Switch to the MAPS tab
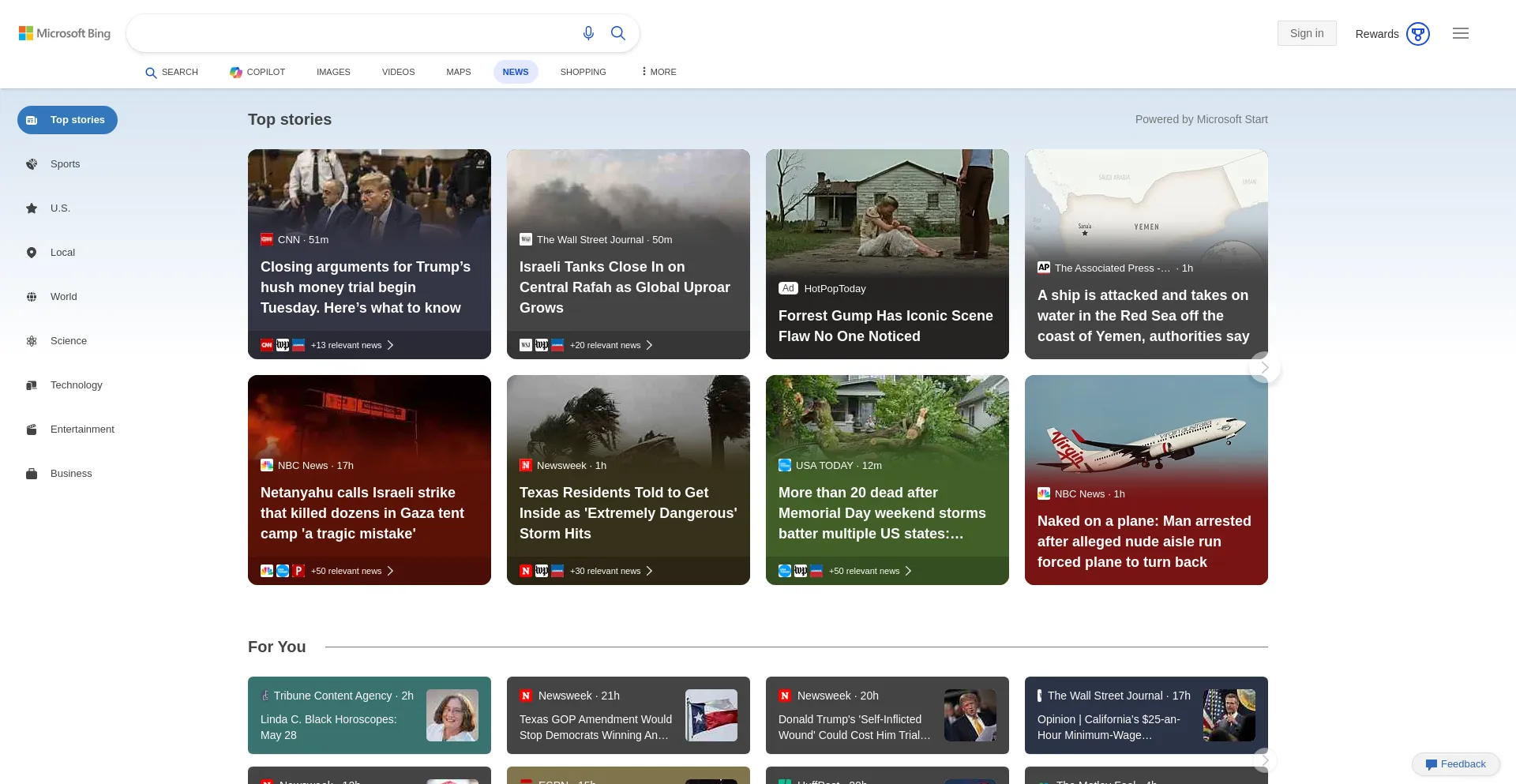The height and width of the screenshot is (784, 1516). [x=458, y=72]
